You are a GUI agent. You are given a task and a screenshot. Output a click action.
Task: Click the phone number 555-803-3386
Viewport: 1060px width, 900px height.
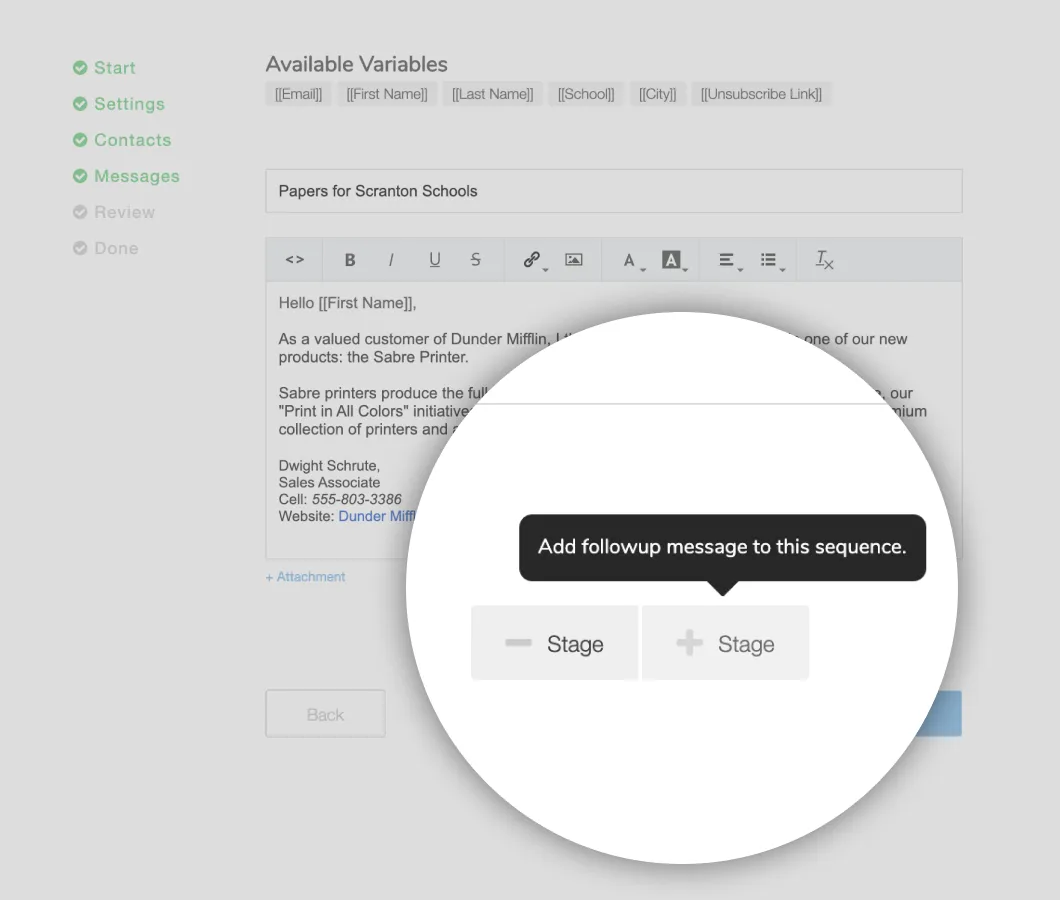click(356, 500)
